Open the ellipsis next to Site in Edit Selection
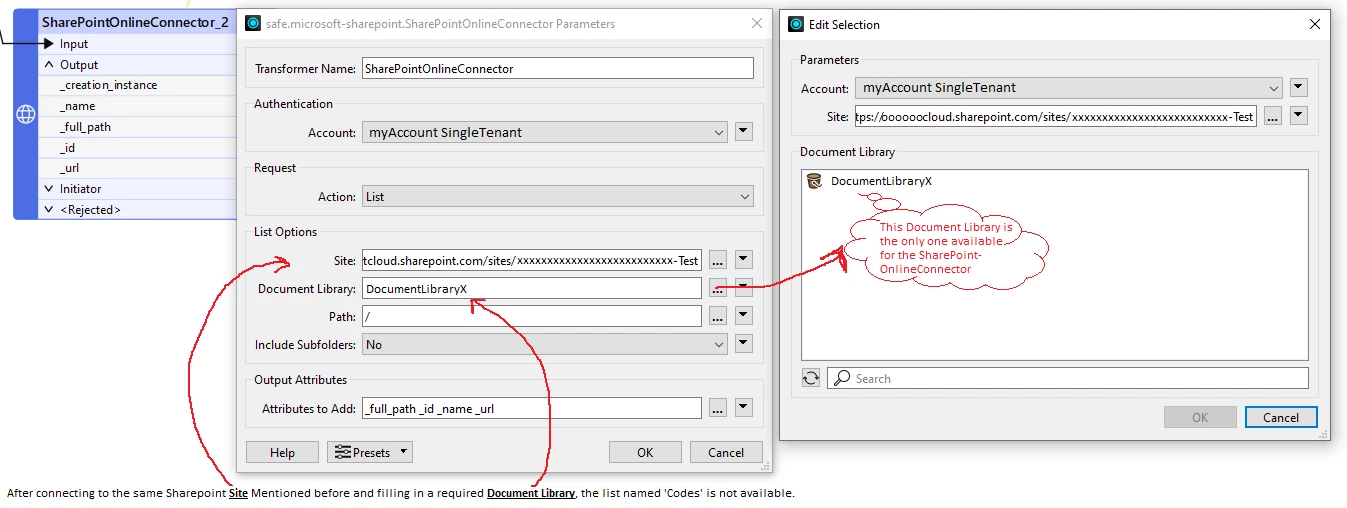 pyautogui.click(x=1272, y=116)
